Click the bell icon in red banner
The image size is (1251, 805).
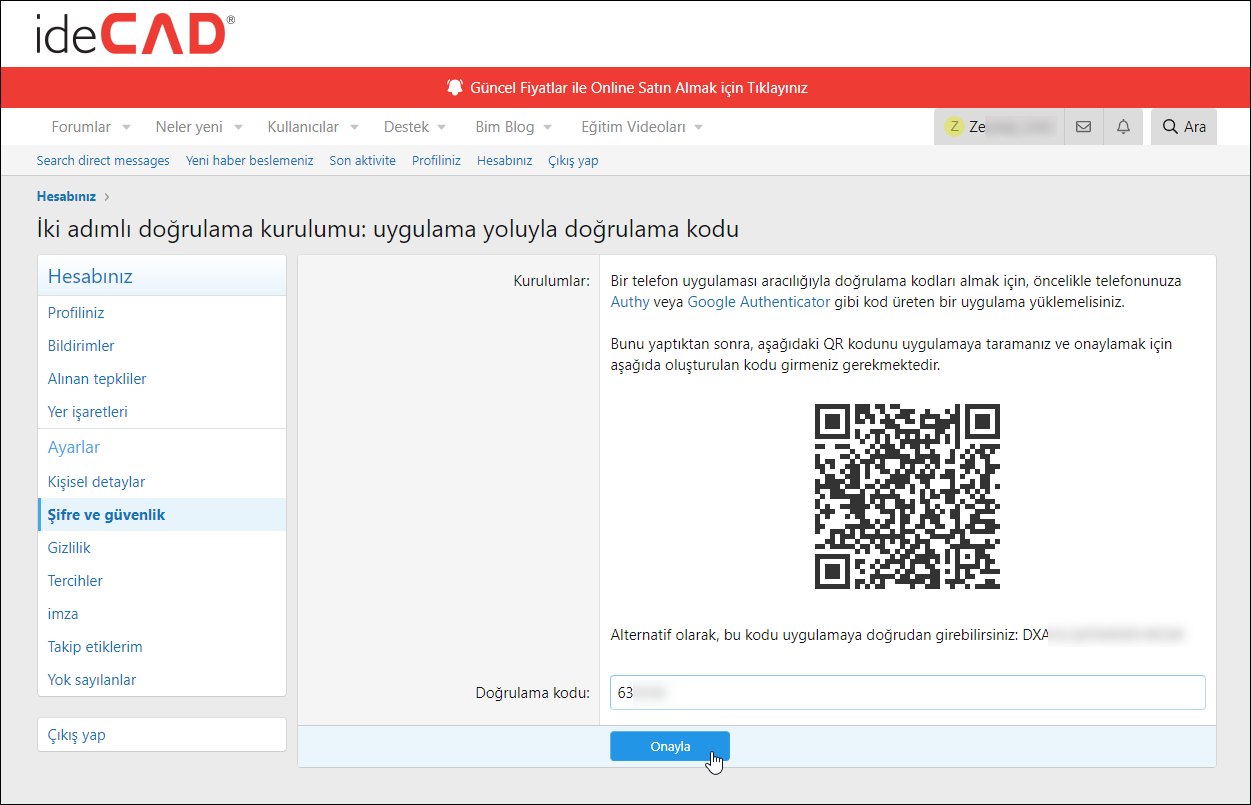[x=455, y=87]
